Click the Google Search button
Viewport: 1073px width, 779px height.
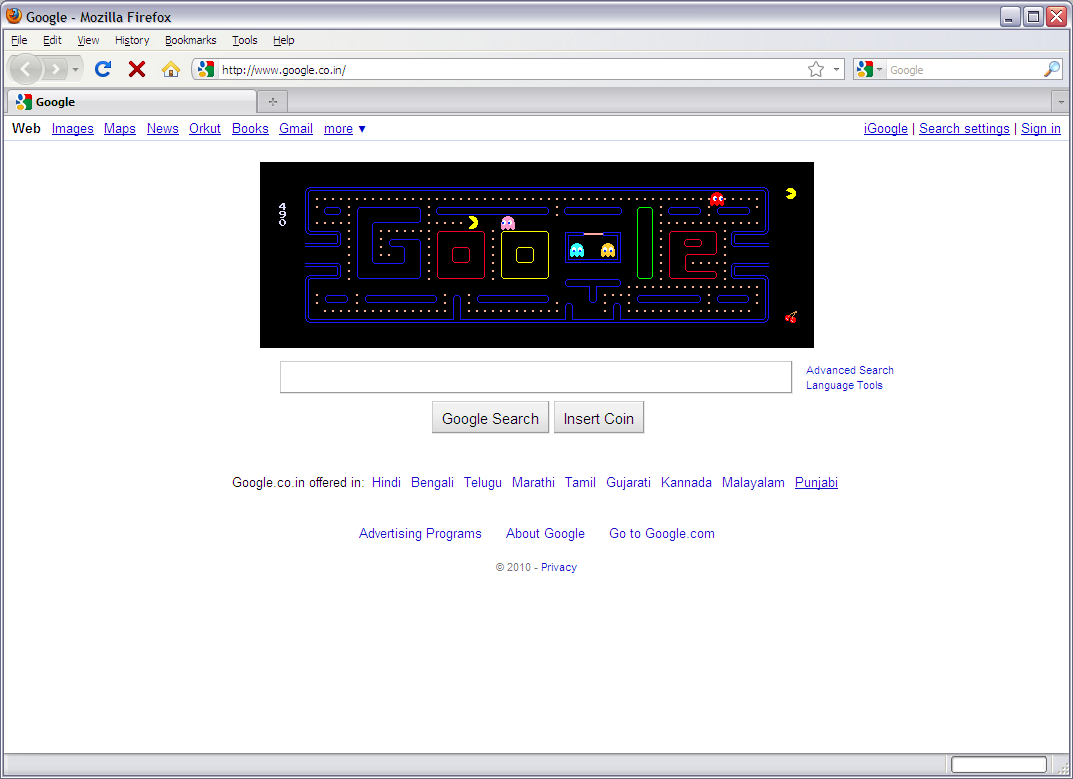click(490, 418)
